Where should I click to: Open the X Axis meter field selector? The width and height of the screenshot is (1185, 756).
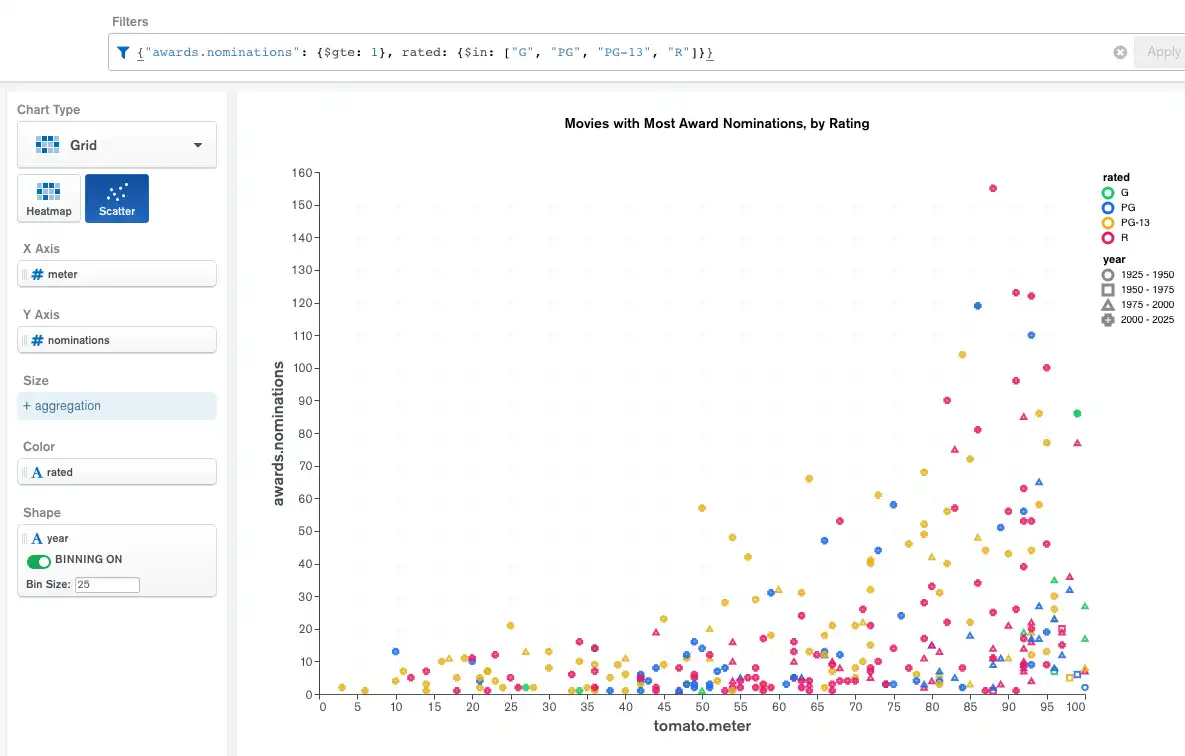point(117,273)
